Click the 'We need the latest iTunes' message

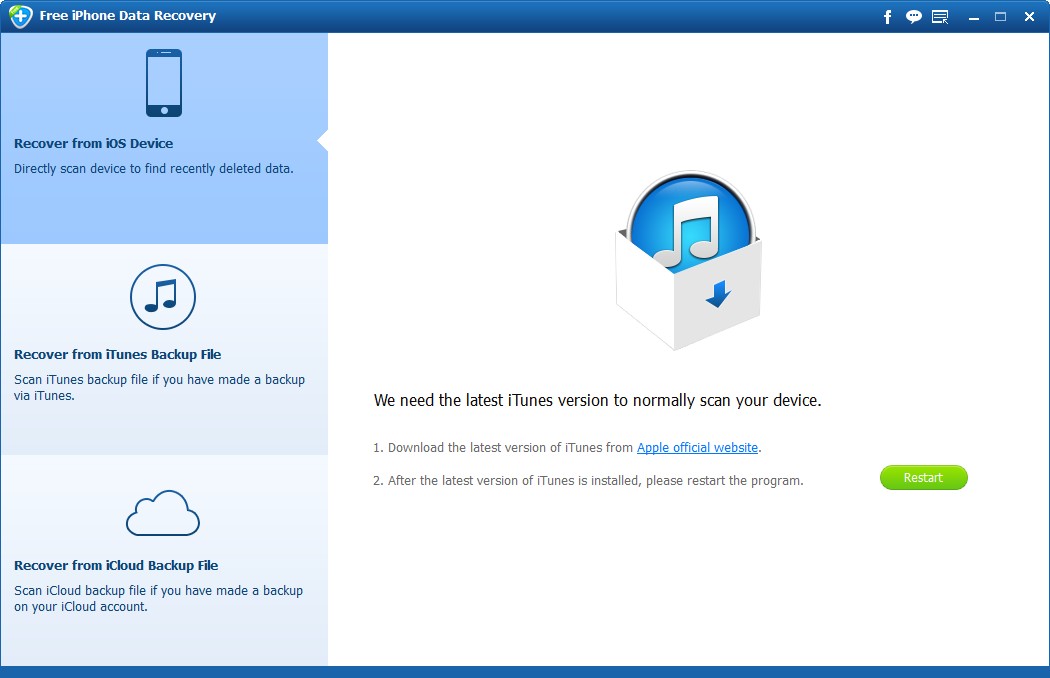pyautogui.click(x=597, y=400)
